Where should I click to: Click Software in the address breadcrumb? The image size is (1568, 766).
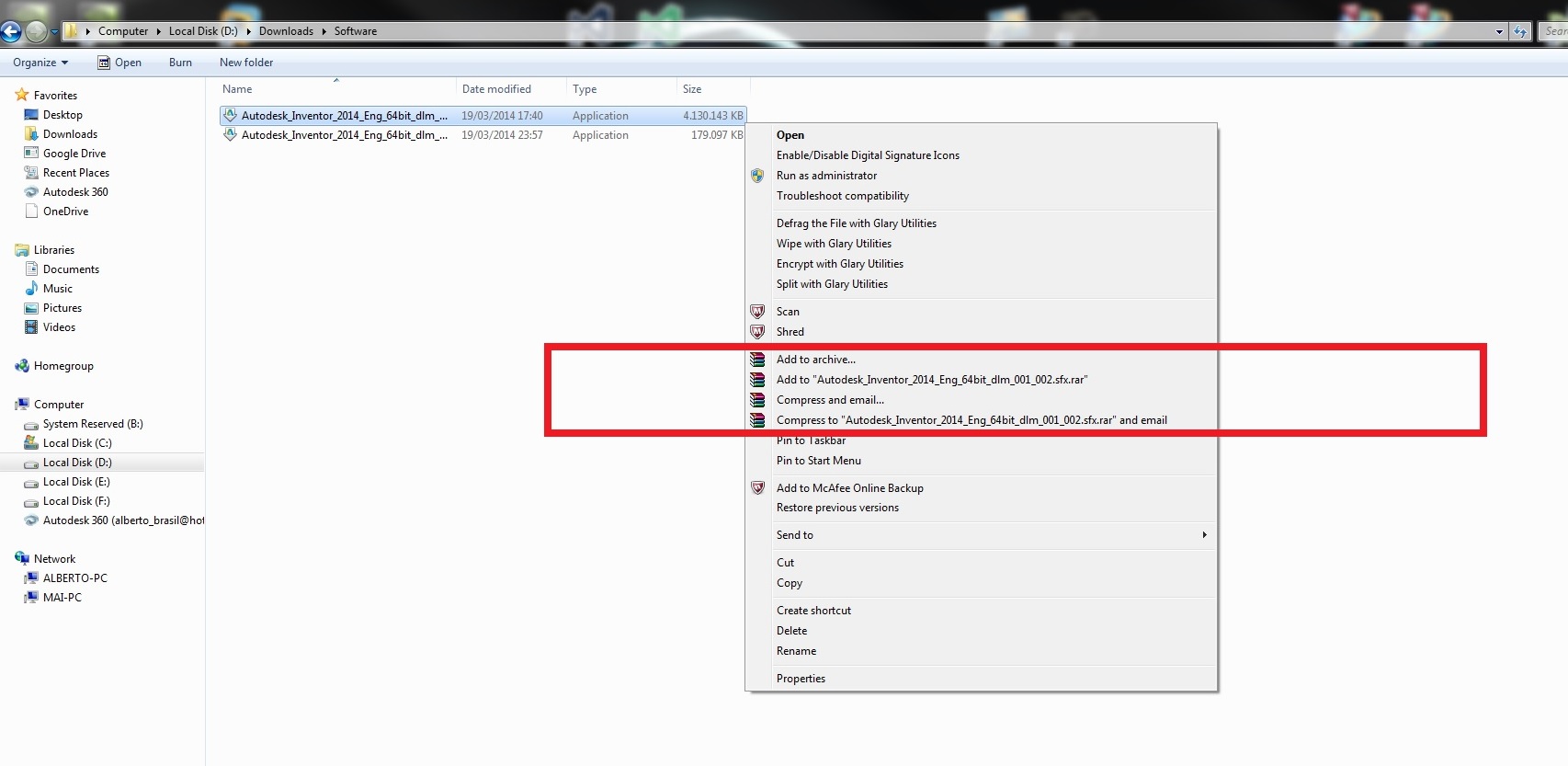(356, 31)
